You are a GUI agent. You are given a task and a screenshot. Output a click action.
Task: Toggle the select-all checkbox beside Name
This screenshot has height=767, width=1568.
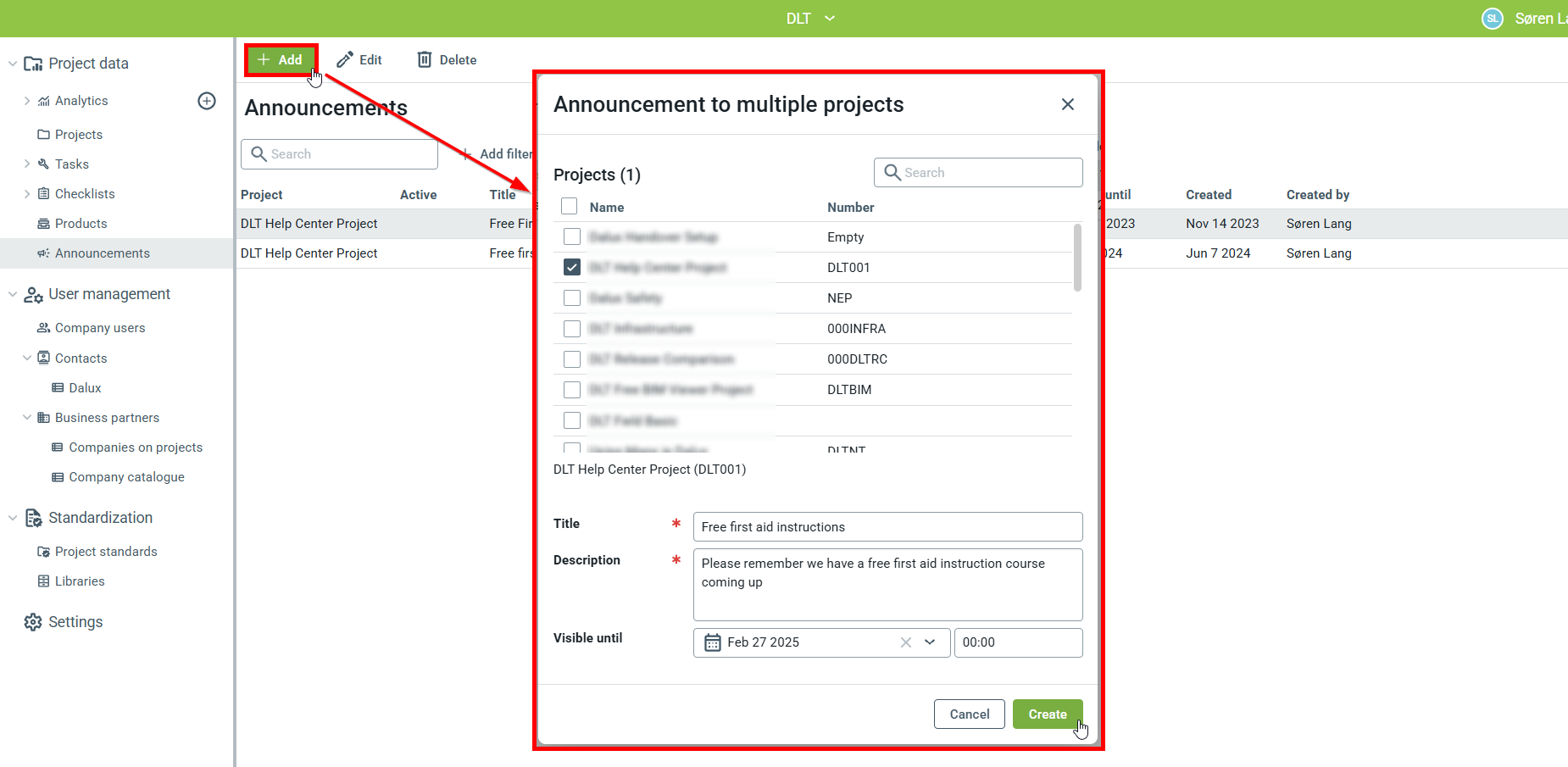(570, 207)
